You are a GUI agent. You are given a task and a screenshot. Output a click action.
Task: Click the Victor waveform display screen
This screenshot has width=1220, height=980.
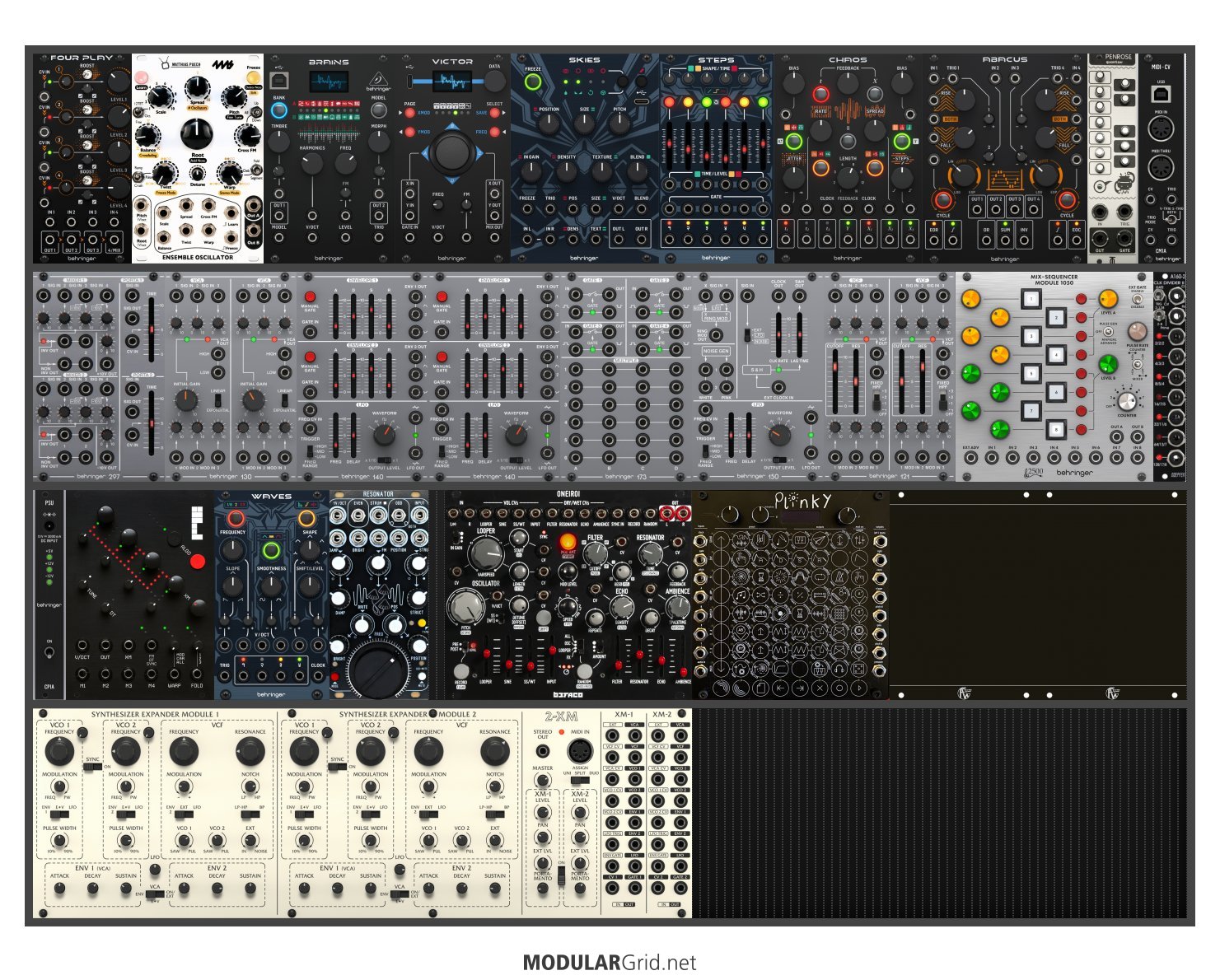click(x=452, y=82)
